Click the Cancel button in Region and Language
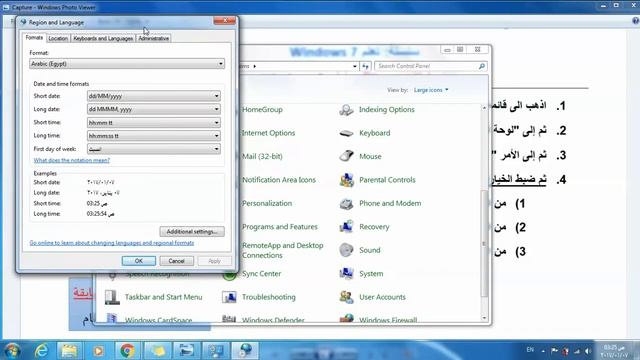The image size is (640, 360). 176,261
